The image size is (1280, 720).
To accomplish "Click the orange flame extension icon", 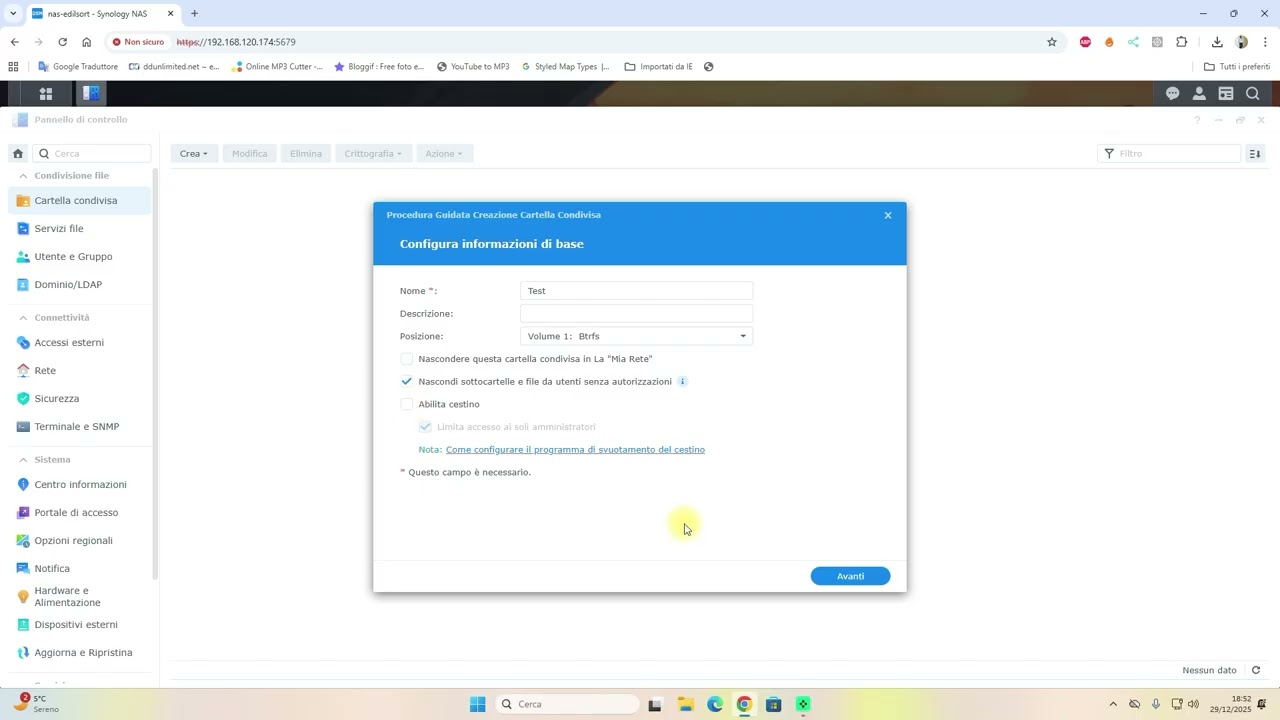I will point(1109,42).
